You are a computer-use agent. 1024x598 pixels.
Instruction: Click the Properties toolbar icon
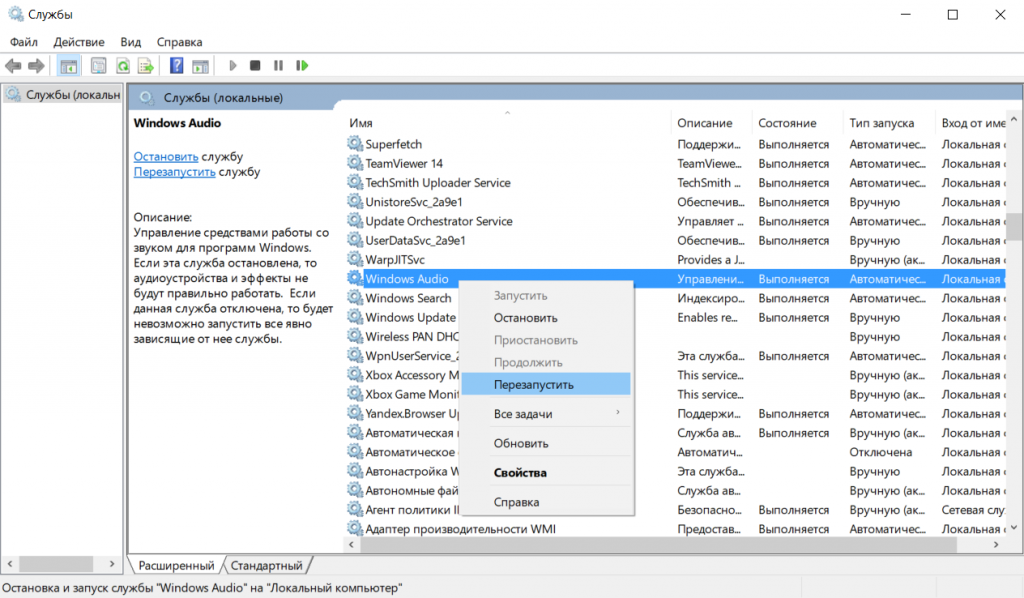(98, 66)
